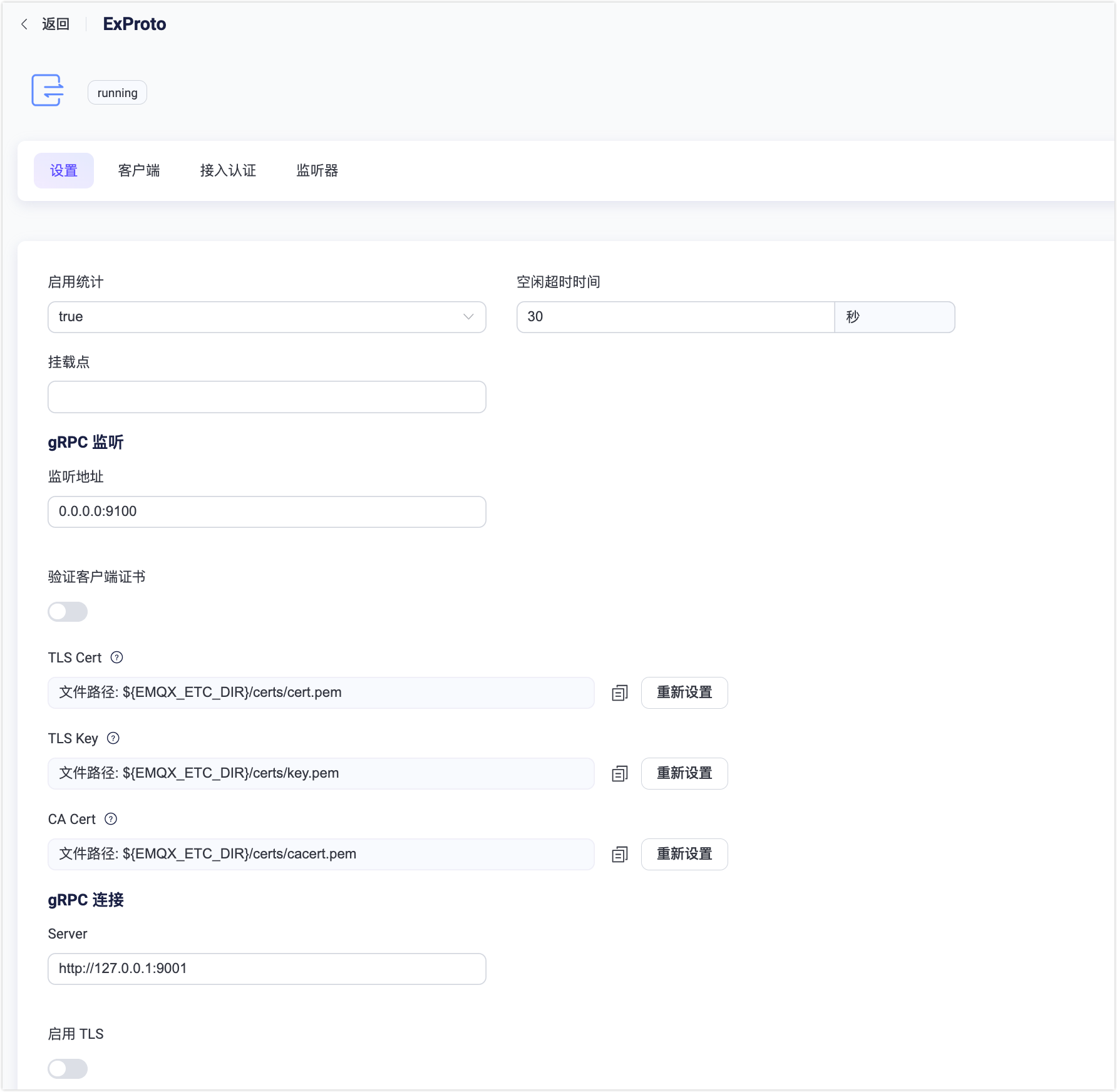Copy the TLS Cert file path
Screen dimensions: 1117x1092
coord(619,693)
